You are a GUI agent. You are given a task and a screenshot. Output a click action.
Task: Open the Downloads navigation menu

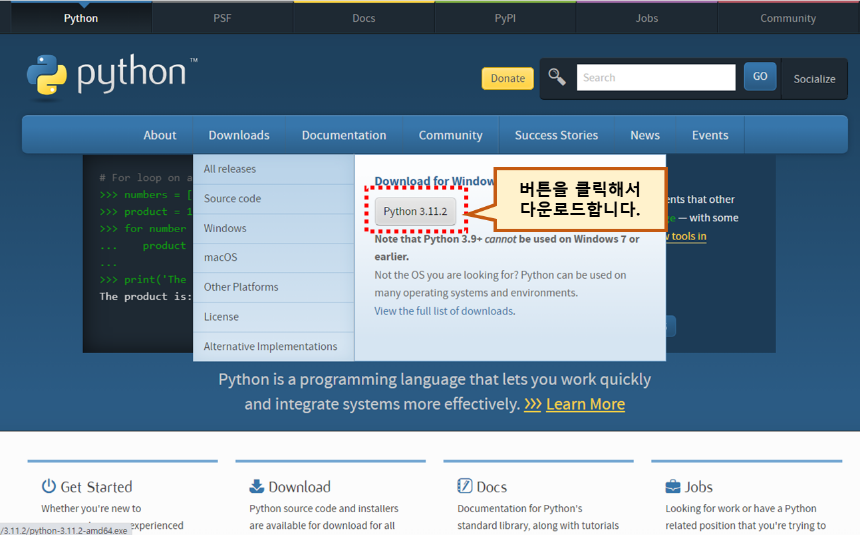tap(239, 135)
